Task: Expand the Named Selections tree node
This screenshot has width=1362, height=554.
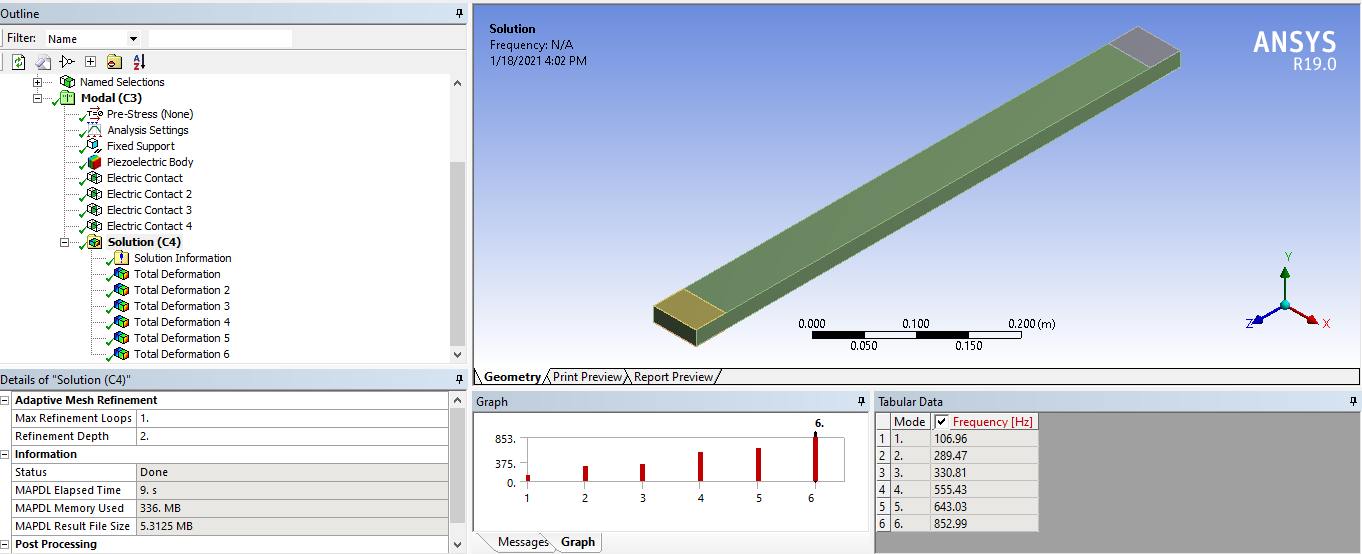Action: tap(38, 82)
